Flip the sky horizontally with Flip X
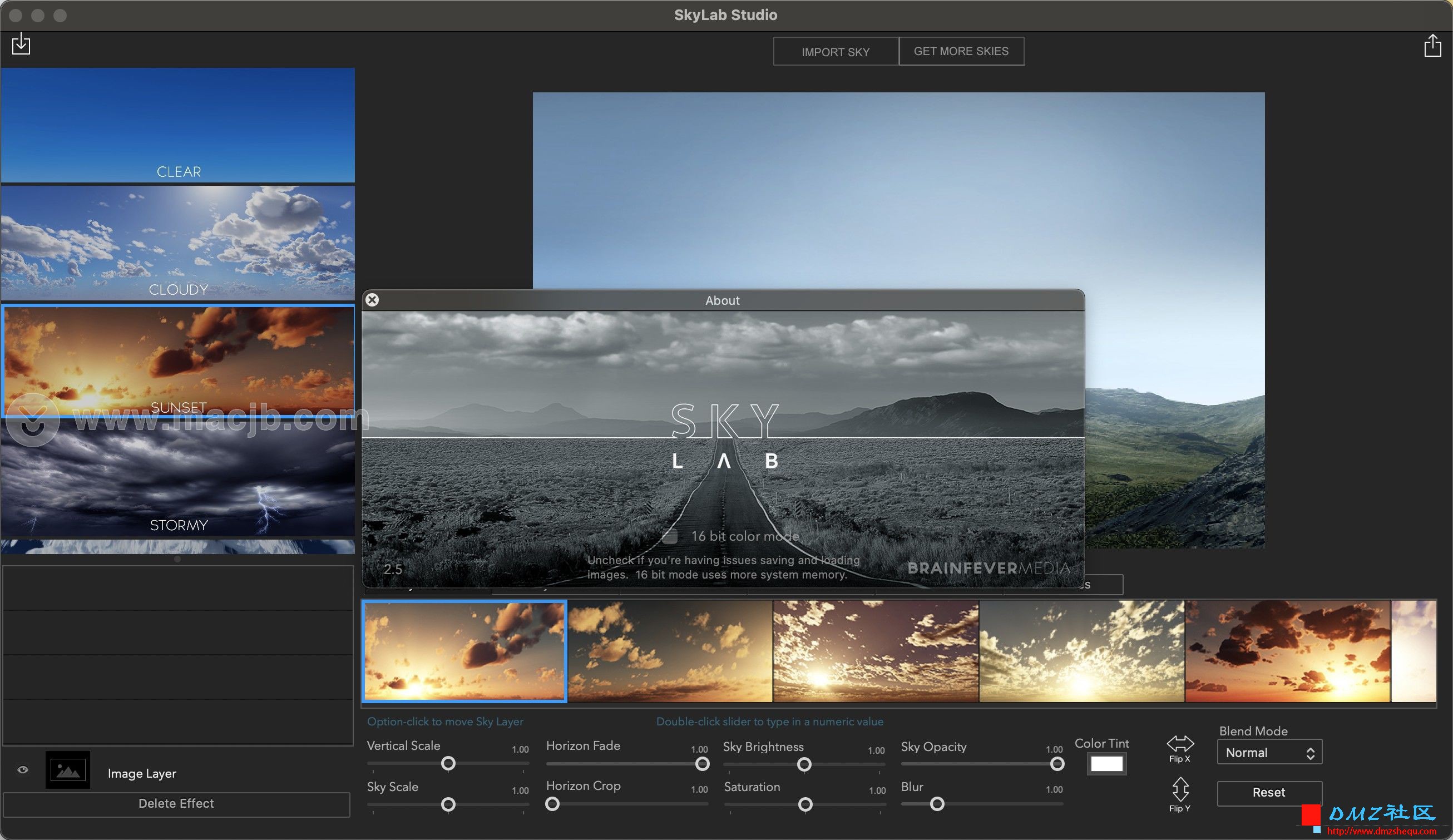 [1180, 748]
